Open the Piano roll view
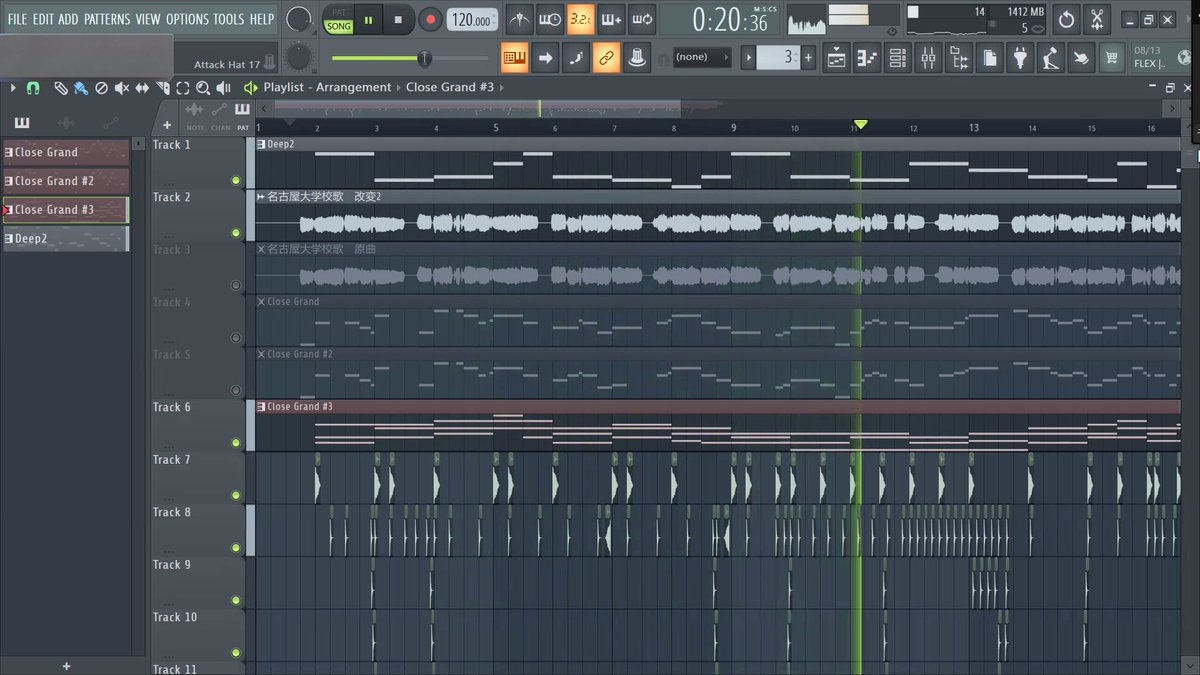The image size is (1200, 675). coord(867,58)
